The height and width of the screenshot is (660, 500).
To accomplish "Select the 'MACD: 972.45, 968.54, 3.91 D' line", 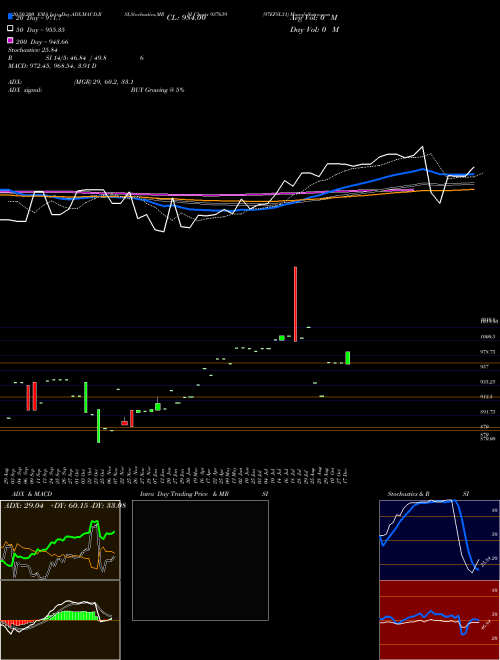I will (x=53, y=66).
